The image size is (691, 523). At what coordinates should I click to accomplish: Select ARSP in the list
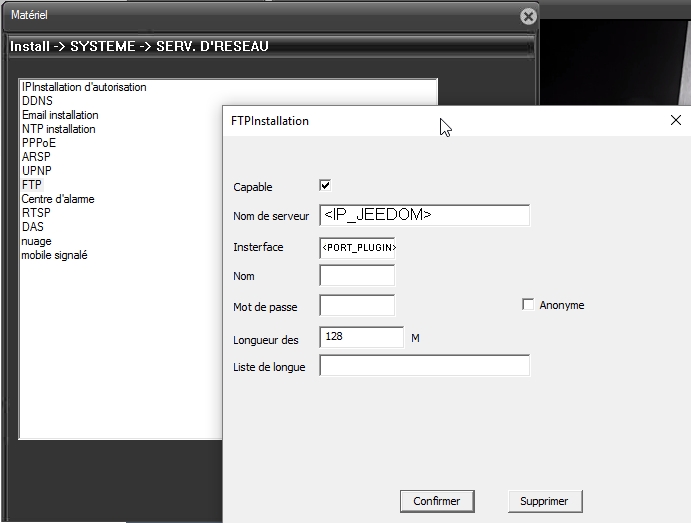pyautogui.click(x=36, y=157)
